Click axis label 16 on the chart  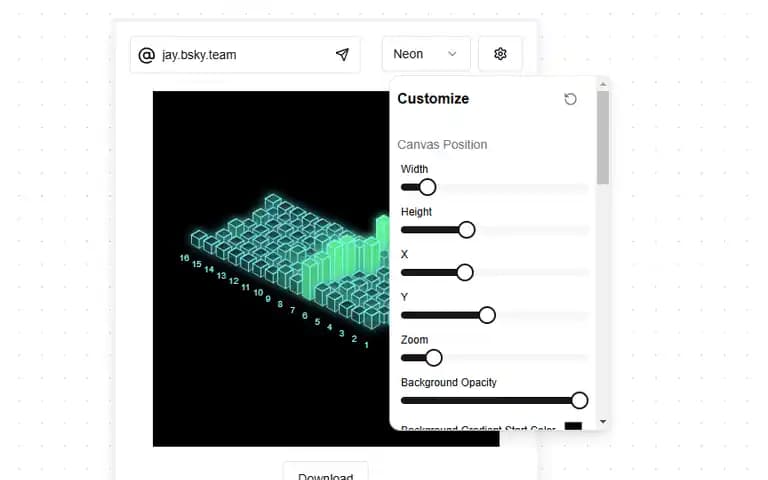pos(184,258)
